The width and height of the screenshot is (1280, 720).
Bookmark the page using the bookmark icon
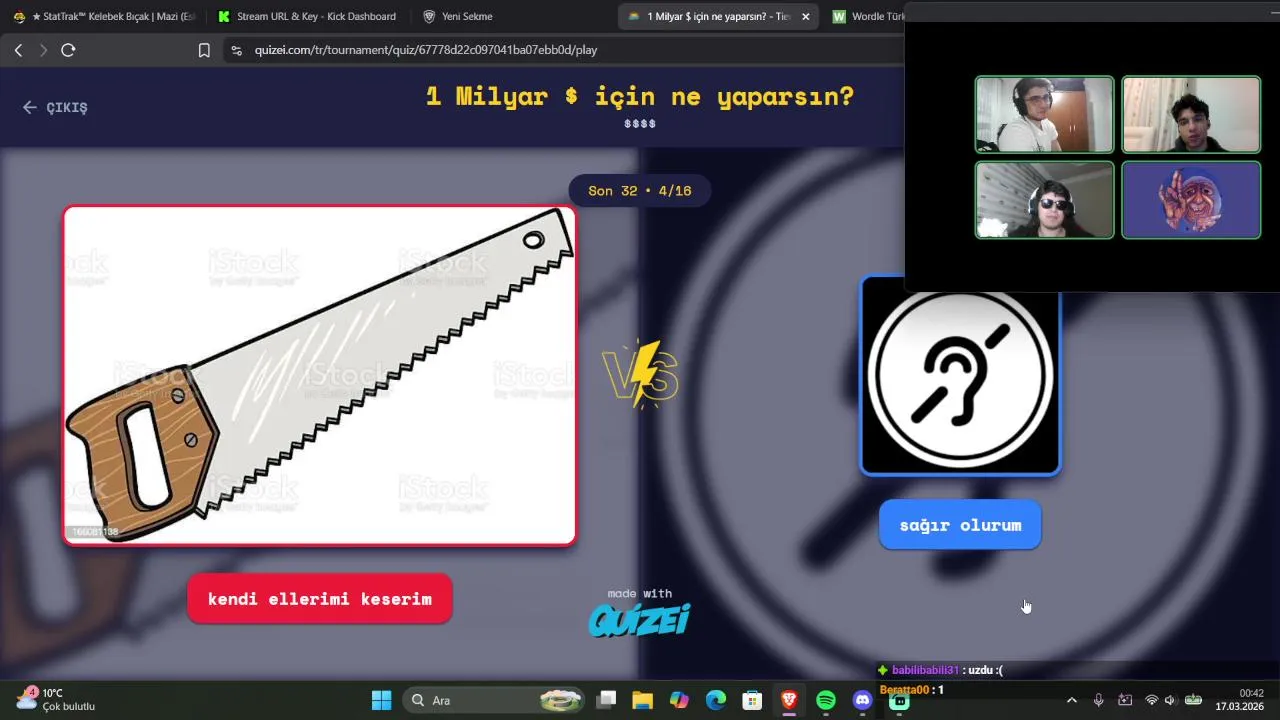[204, 50]
